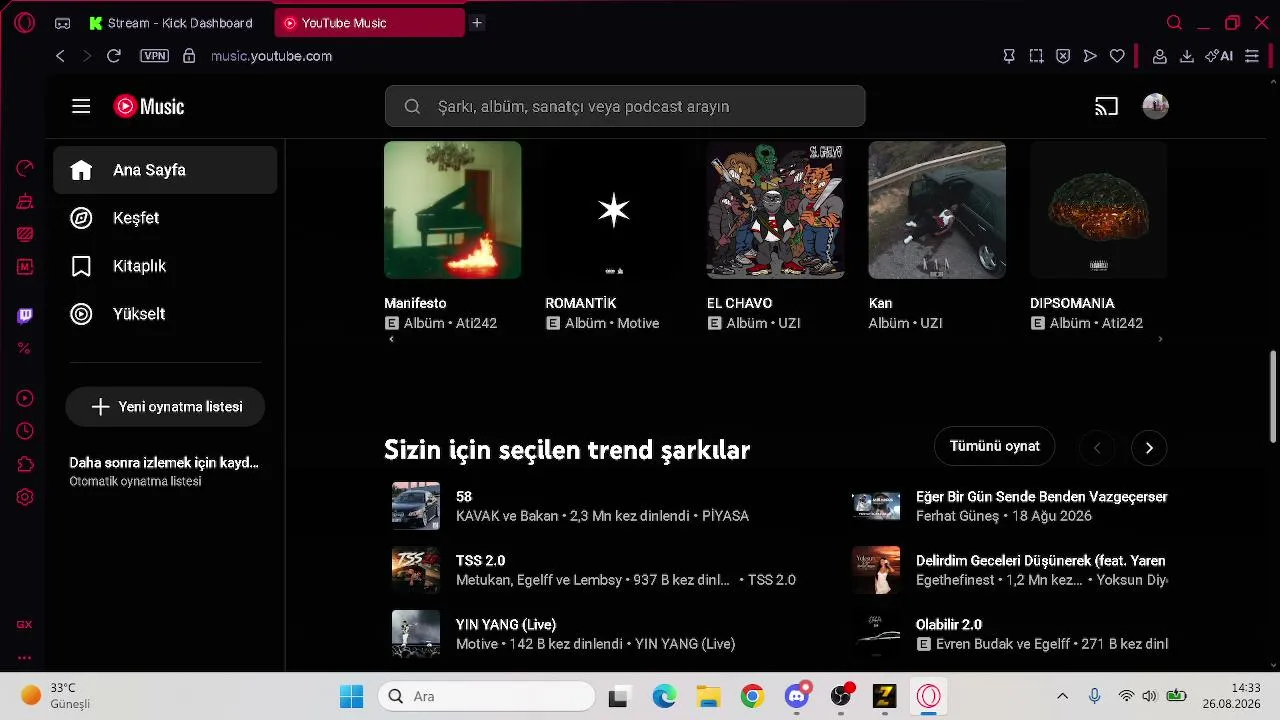Click the taskbar Ara search box
Image resolution: width=1280 pixels, height=720 pixels.
pyautogui.click(x=487, y=696)
